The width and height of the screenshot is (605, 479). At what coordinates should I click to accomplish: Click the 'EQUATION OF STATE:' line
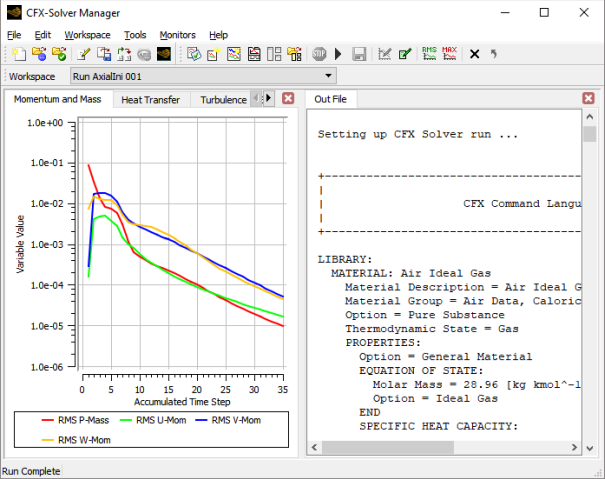point(421,371)
